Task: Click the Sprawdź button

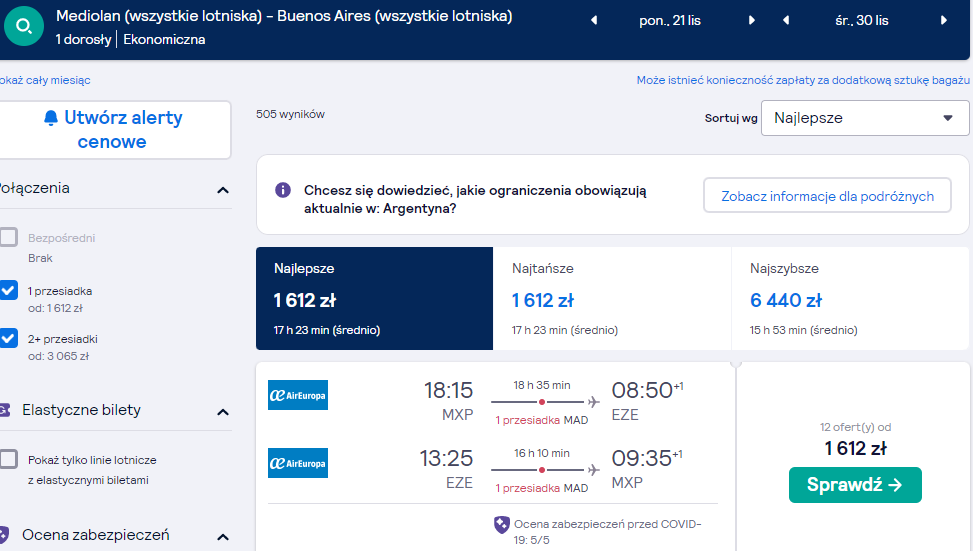Action: coord(855,485)
